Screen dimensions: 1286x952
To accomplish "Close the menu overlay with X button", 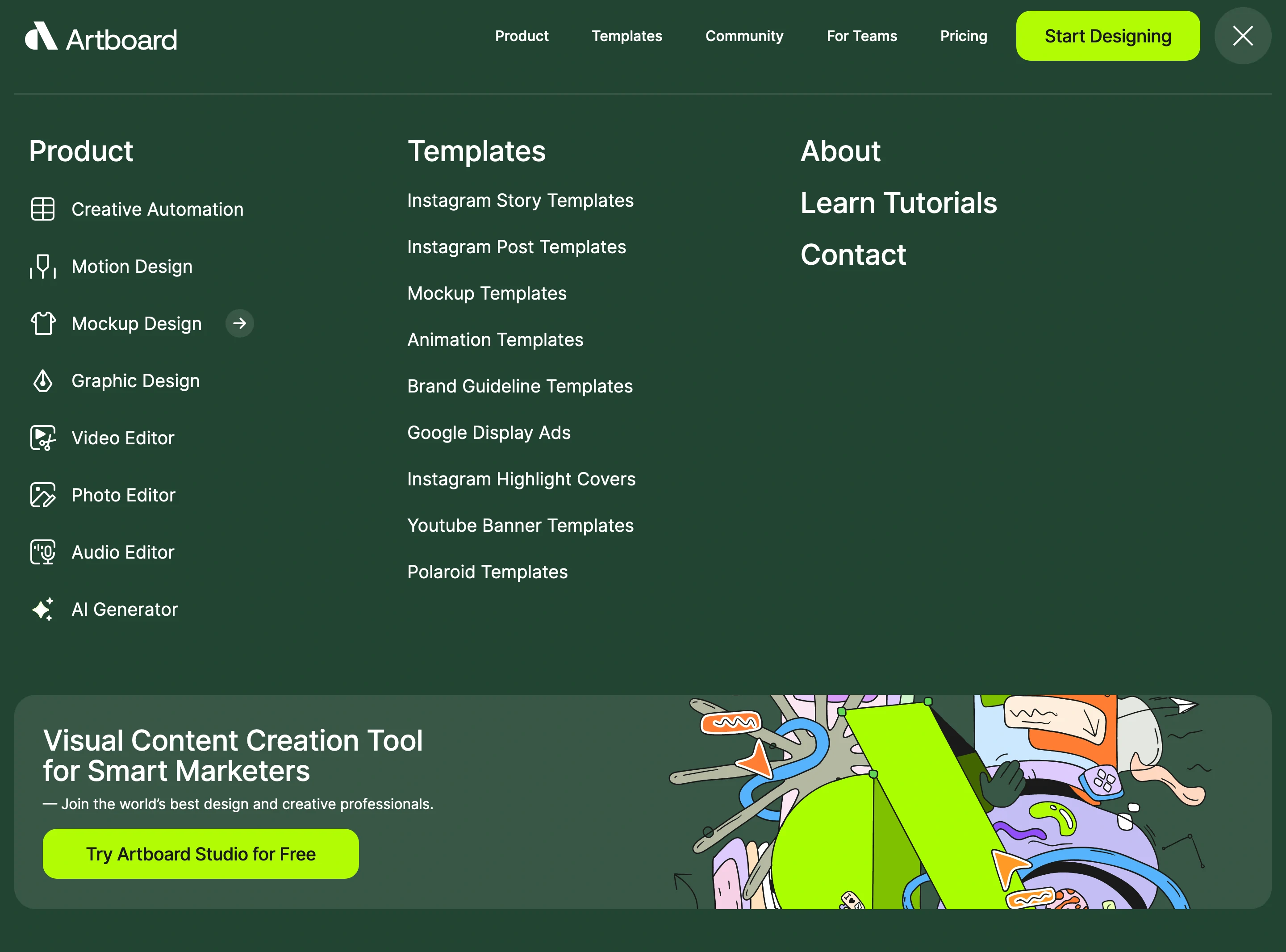I will click(x=1243, y=36).
